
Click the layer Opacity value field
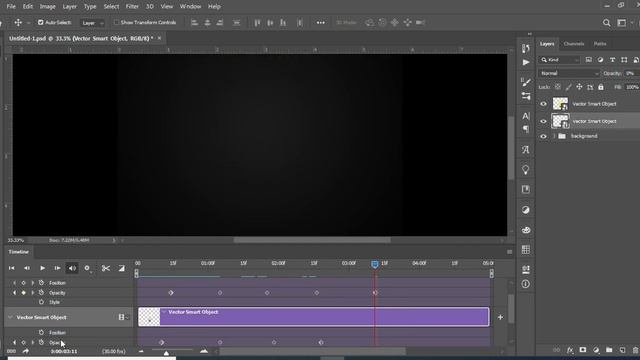pyautogui.click(x=632, y=73)
